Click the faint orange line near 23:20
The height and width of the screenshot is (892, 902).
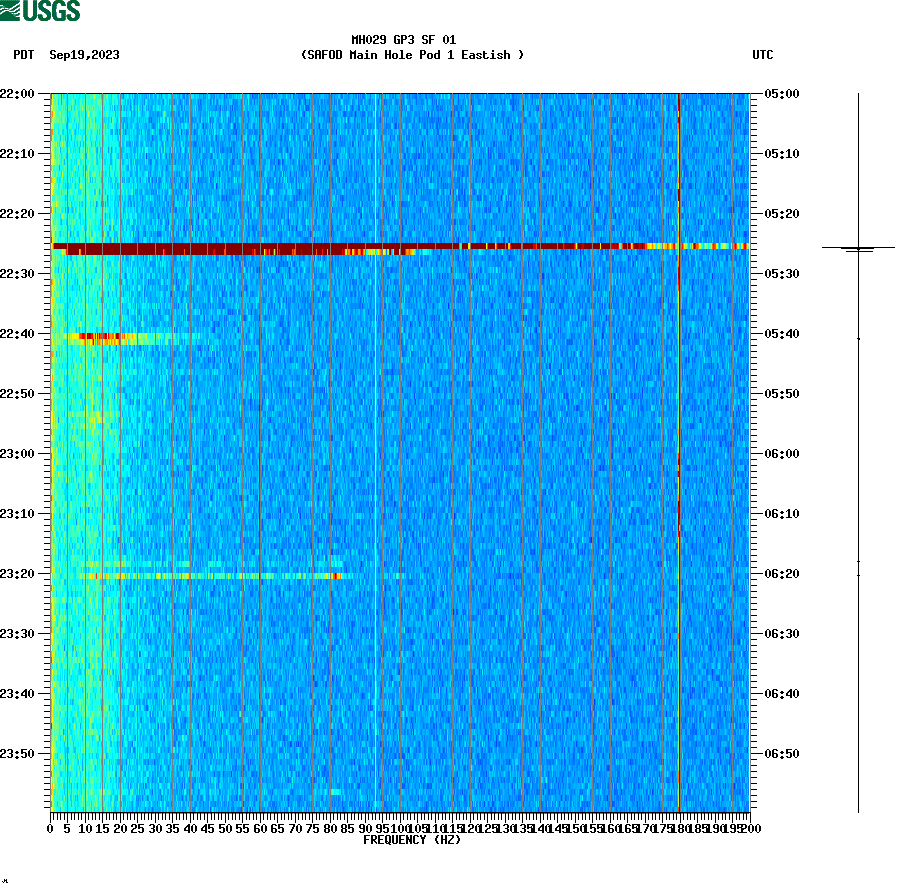(x=200, y=575)
